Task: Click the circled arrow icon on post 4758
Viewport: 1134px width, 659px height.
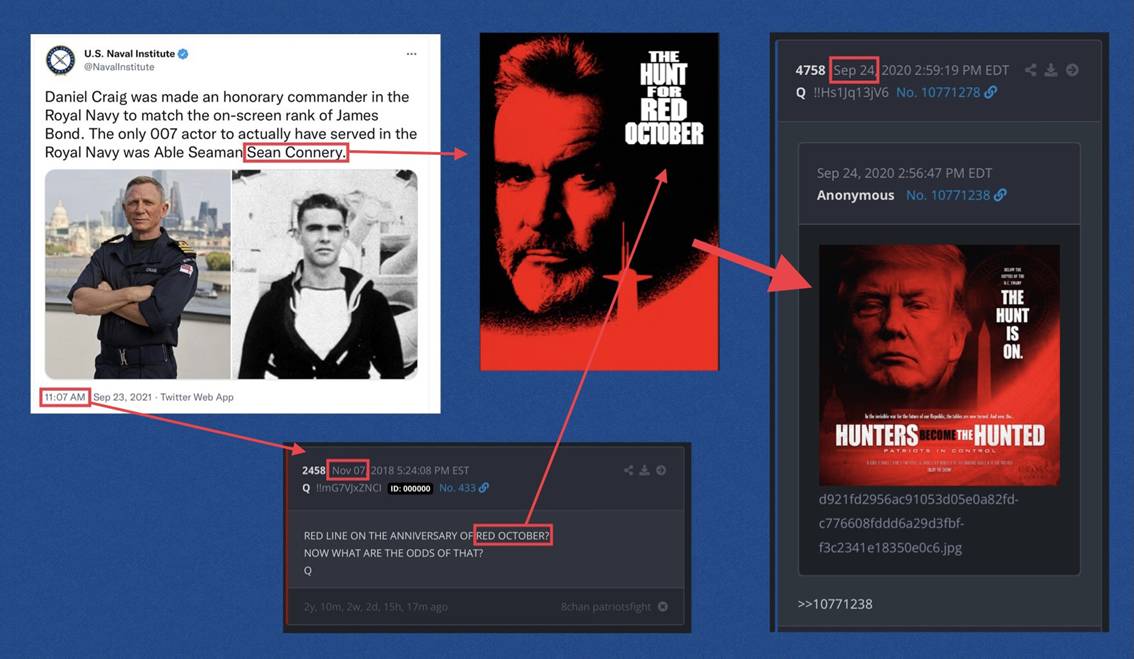Action: point(1072,70)
